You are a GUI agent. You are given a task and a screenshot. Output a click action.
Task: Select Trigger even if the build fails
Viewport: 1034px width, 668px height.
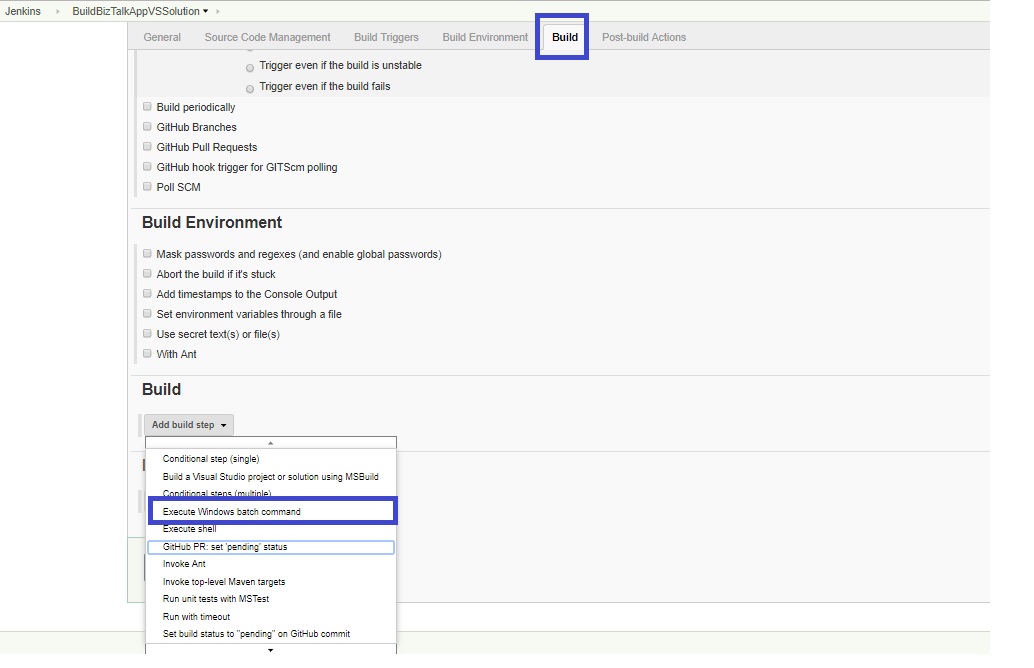click(250, 89)
